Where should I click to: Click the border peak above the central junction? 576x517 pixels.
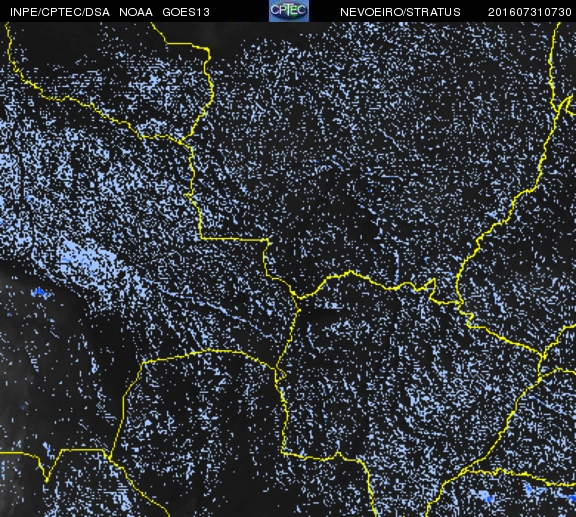point(351,273)
